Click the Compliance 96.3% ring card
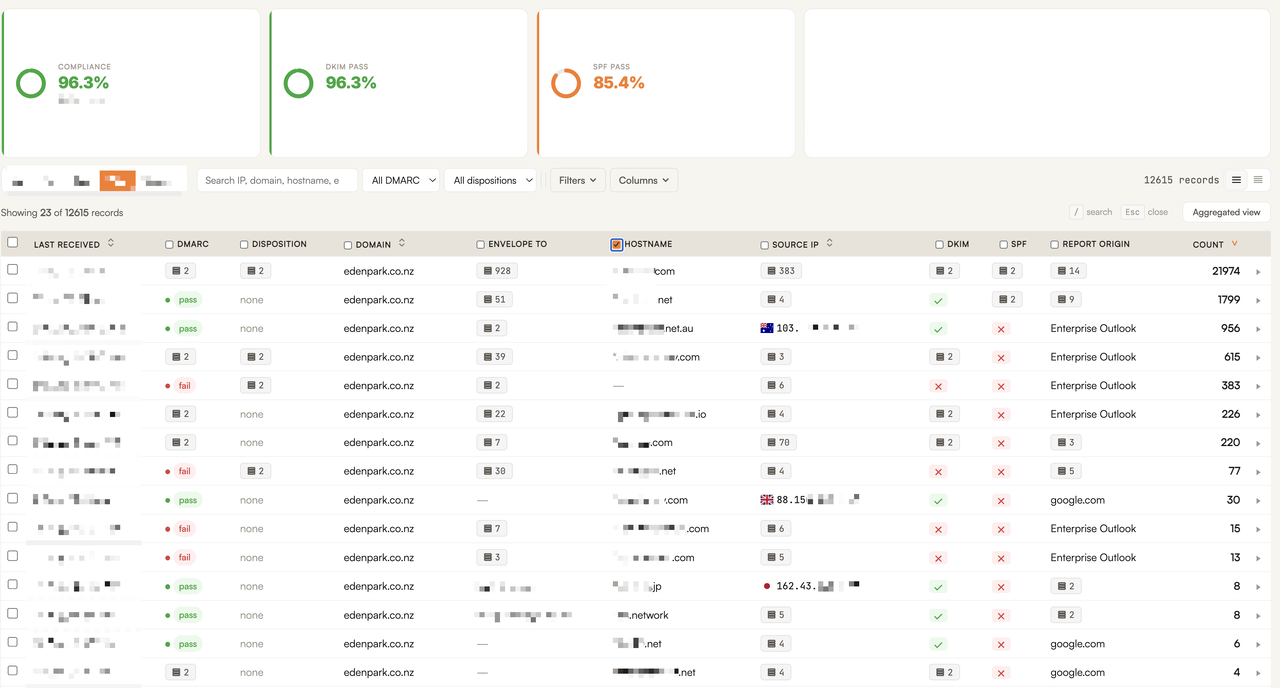 click(x=131, y=83)
